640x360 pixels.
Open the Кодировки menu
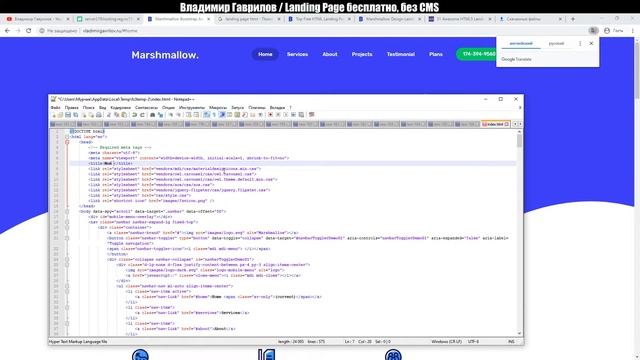[120, 107]
